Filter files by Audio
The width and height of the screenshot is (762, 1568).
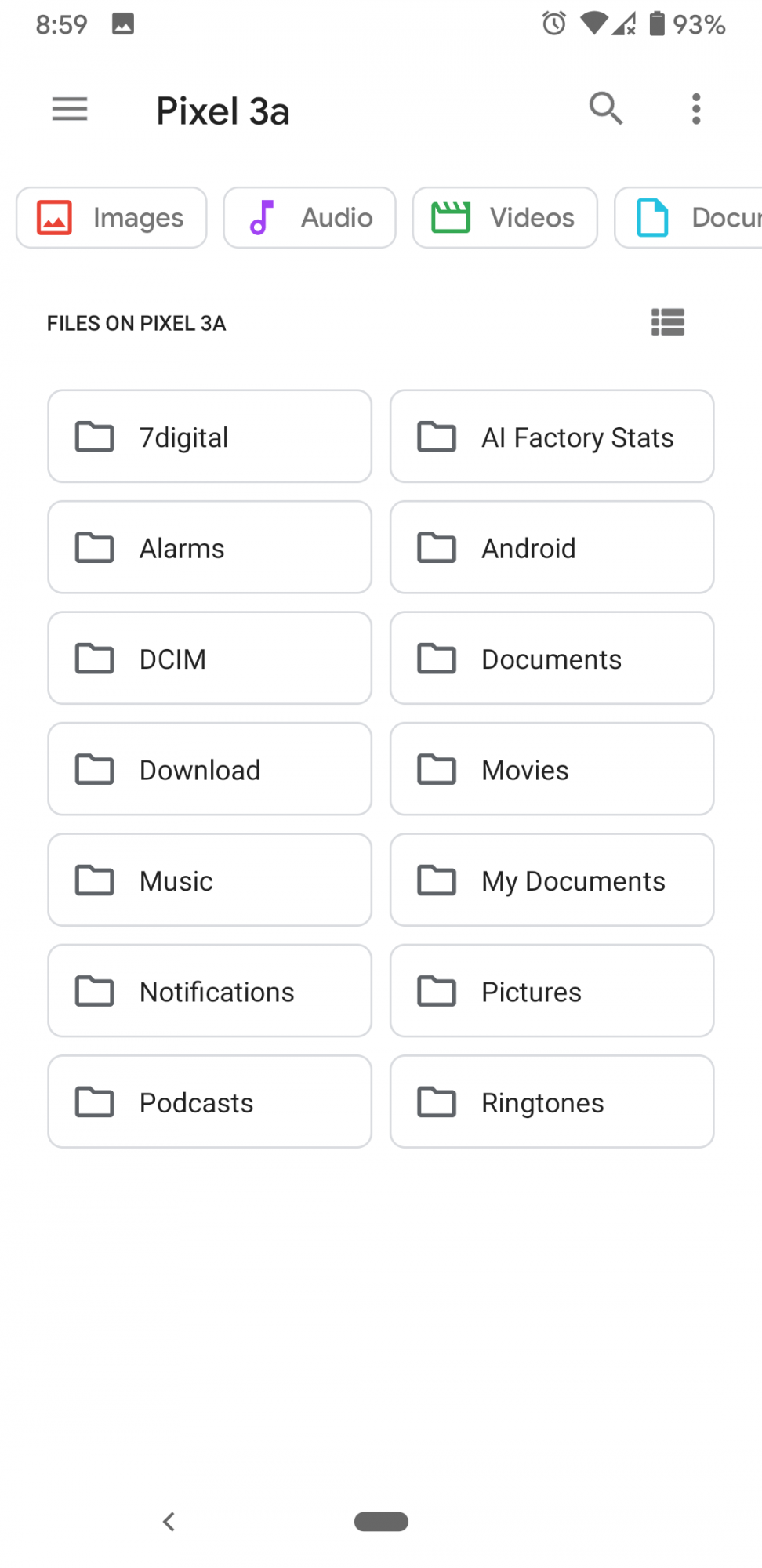click(x=310, y=218)
